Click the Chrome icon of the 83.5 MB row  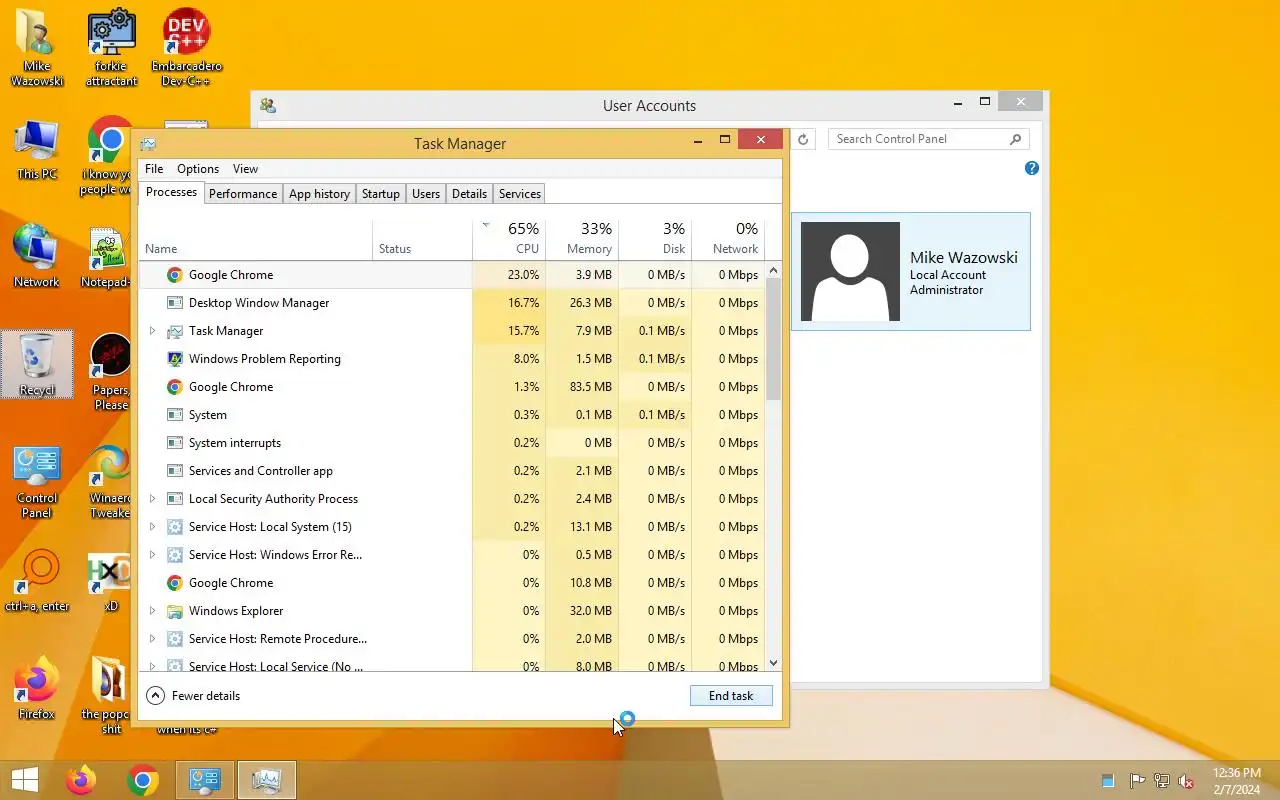pos(175,387)
